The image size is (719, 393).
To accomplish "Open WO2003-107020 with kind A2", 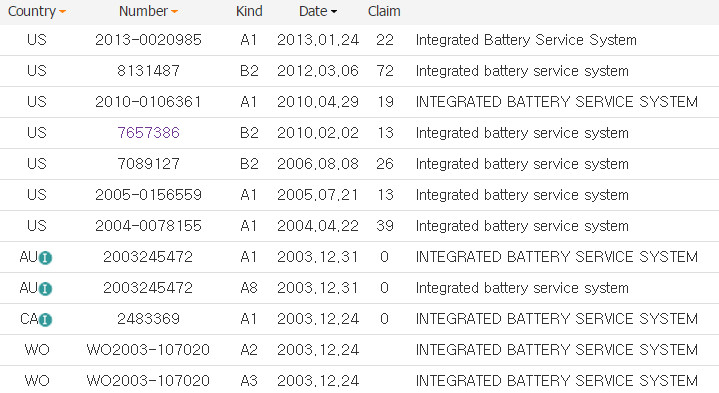I will pos(148,350).
